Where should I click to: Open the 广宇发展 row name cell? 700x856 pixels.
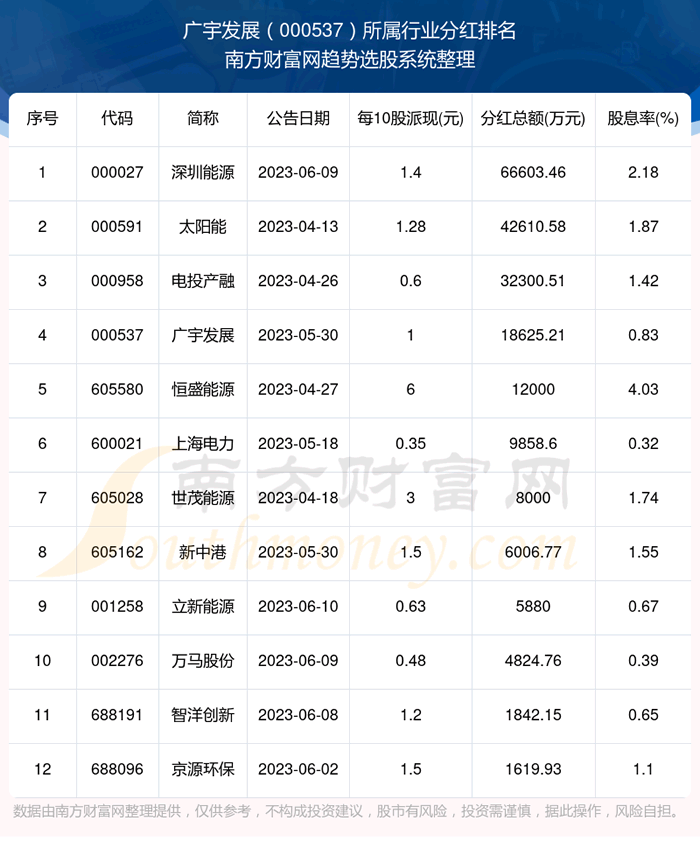pyautogui.click(x=203, y=335)
